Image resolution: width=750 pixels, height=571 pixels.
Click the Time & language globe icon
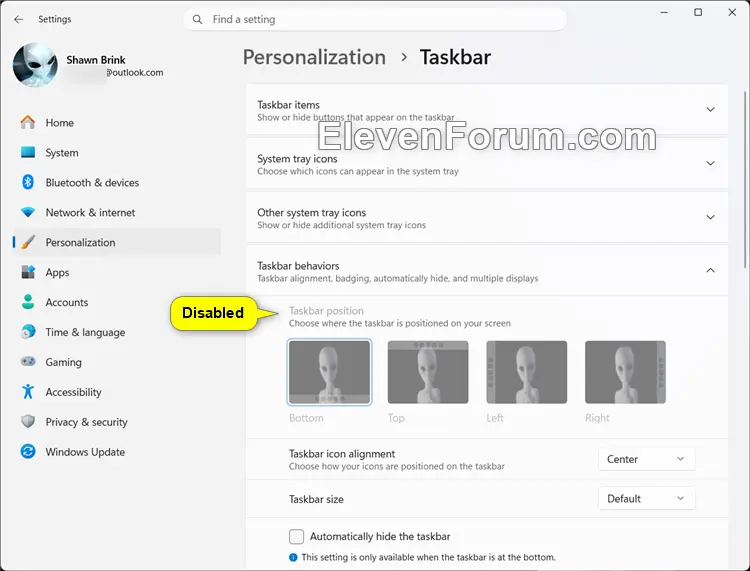(28, 332)
